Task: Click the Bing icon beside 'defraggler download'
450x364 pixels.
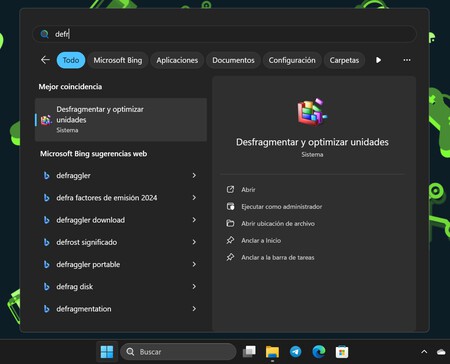Action: click(47, 220)
